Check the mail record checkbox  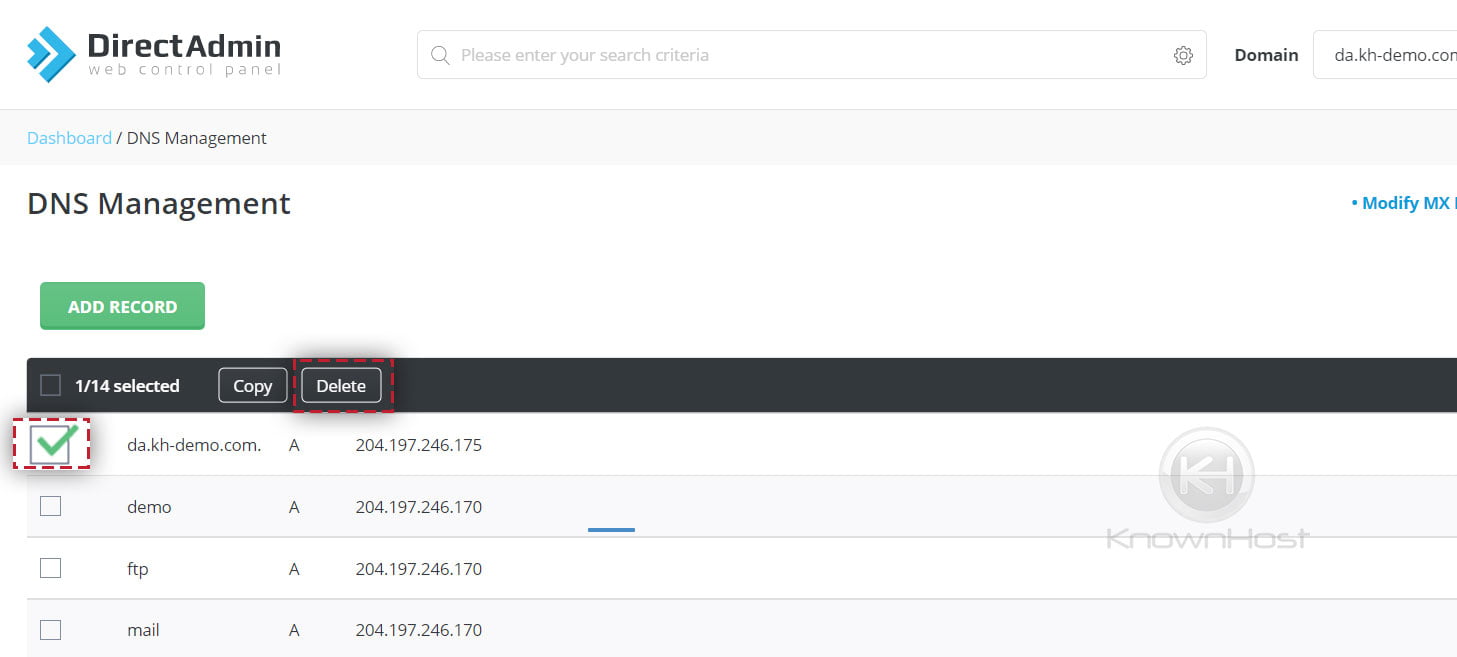(51, 629)
